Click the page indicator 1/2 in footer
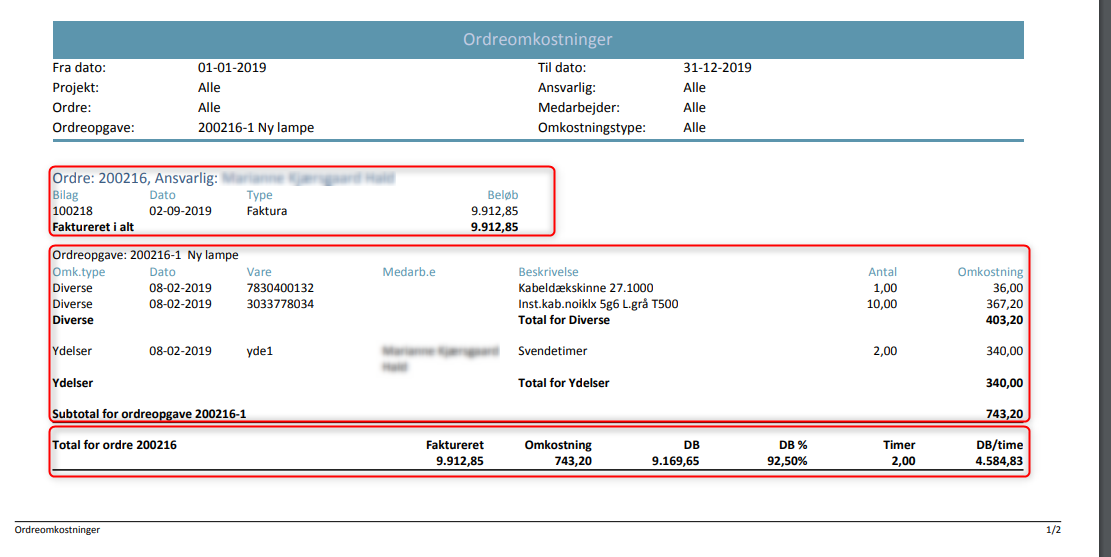 pyautogui.click(x=1053, y=529)
